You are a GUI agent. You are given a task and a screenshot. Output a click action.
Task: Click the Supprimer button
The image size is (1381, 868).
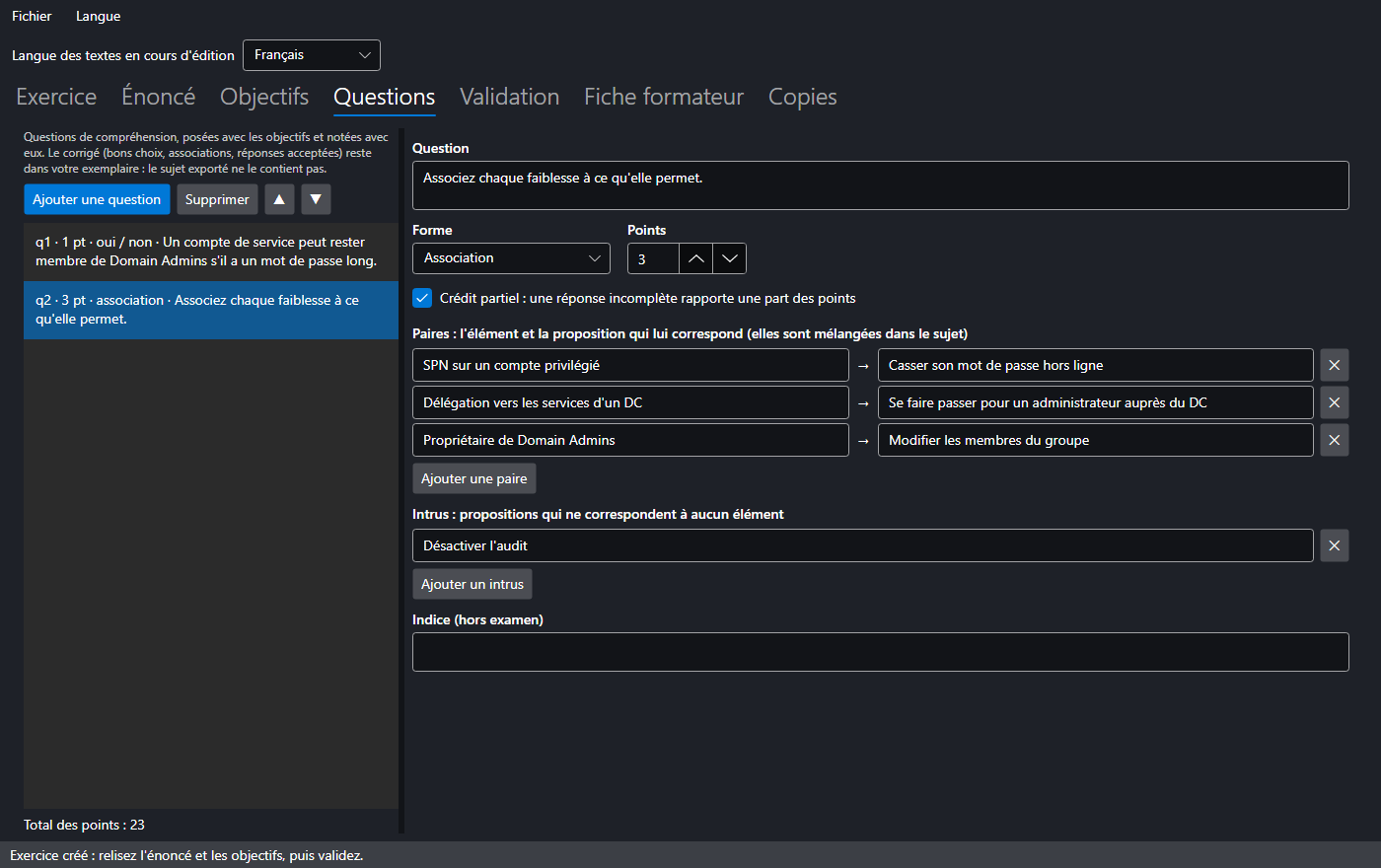pos(217,199)
